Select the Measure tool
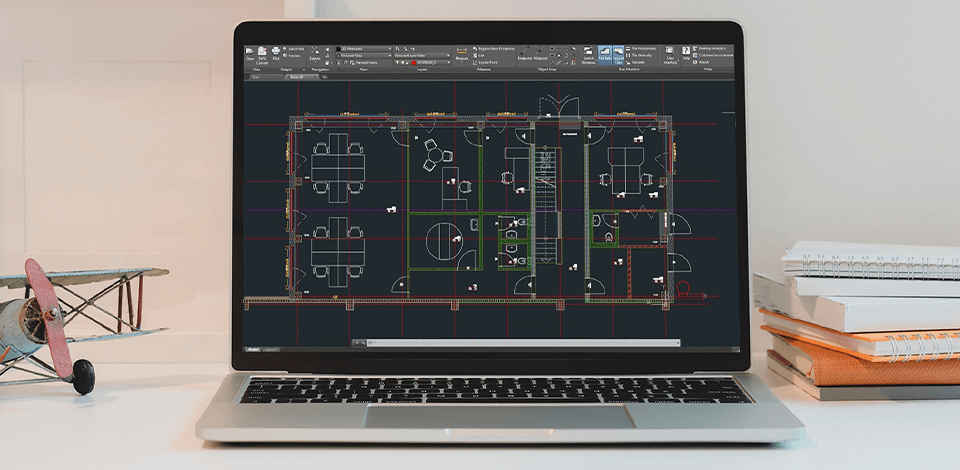This screenshot has height=470, width=960. click(462, 54)
